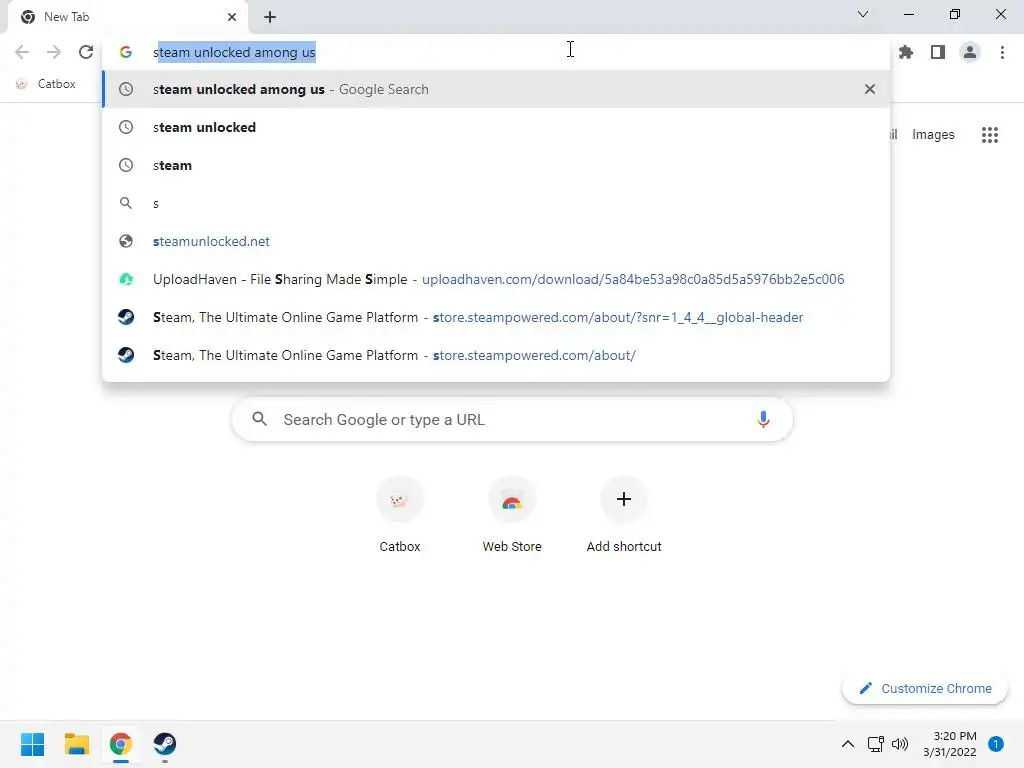The width and height of the screenshot is (1024, 768).
Task: Open the Extensions puzzle icon
Action: [906, 52]
